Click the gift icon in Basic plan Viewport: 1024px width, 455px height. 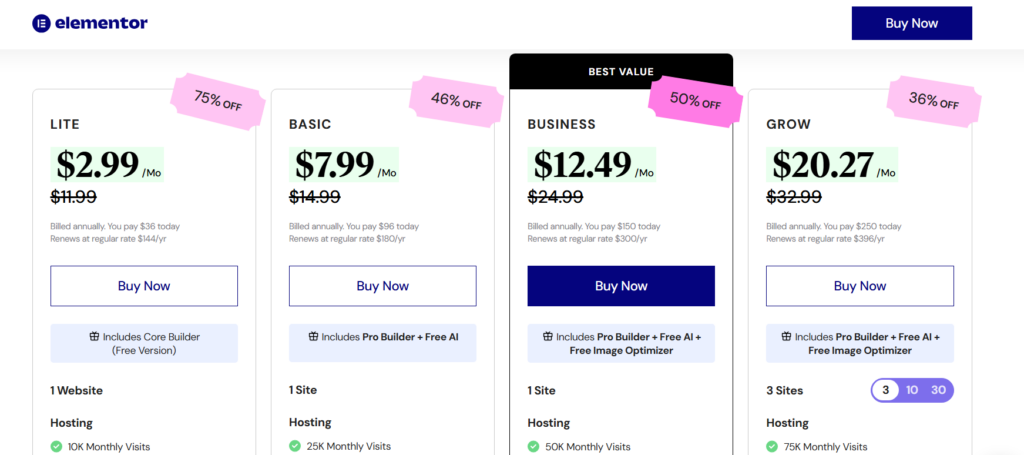click(x=314, y=337)
